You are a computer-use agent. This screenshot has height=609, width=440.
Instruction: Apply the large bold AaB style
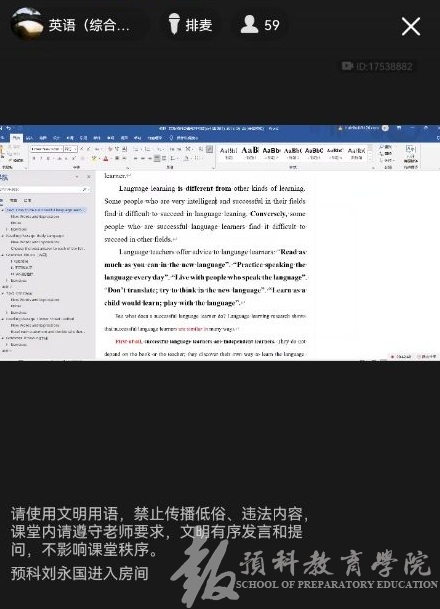point(250,152)
